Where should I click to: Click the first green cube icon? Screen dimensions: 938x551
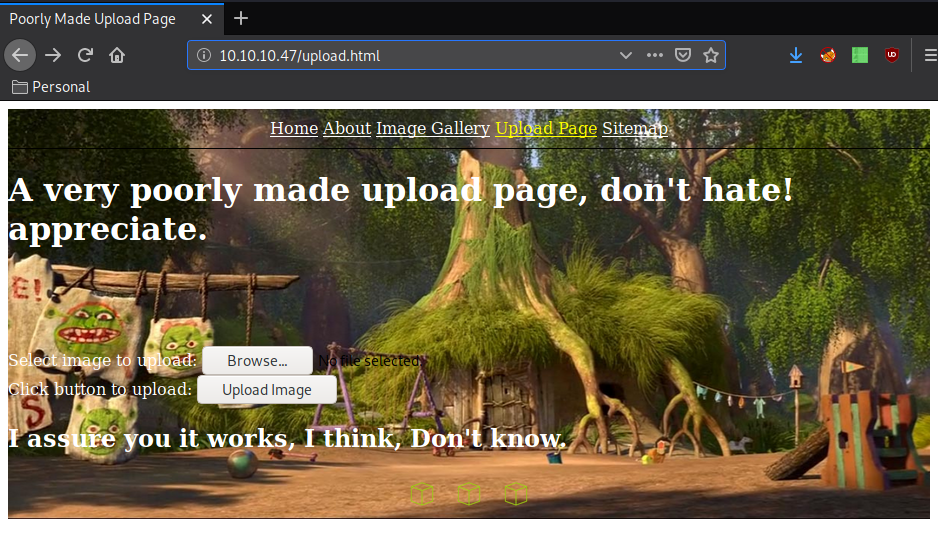point(422,494)
